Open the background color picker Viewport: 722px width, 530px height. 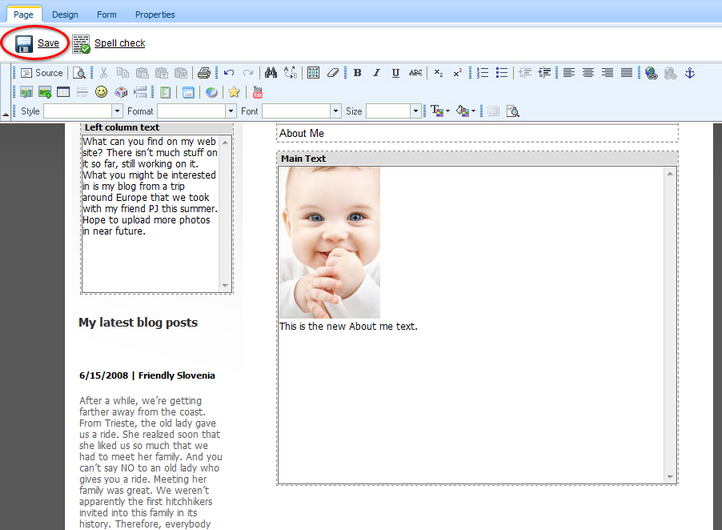(x=466, y=111)
